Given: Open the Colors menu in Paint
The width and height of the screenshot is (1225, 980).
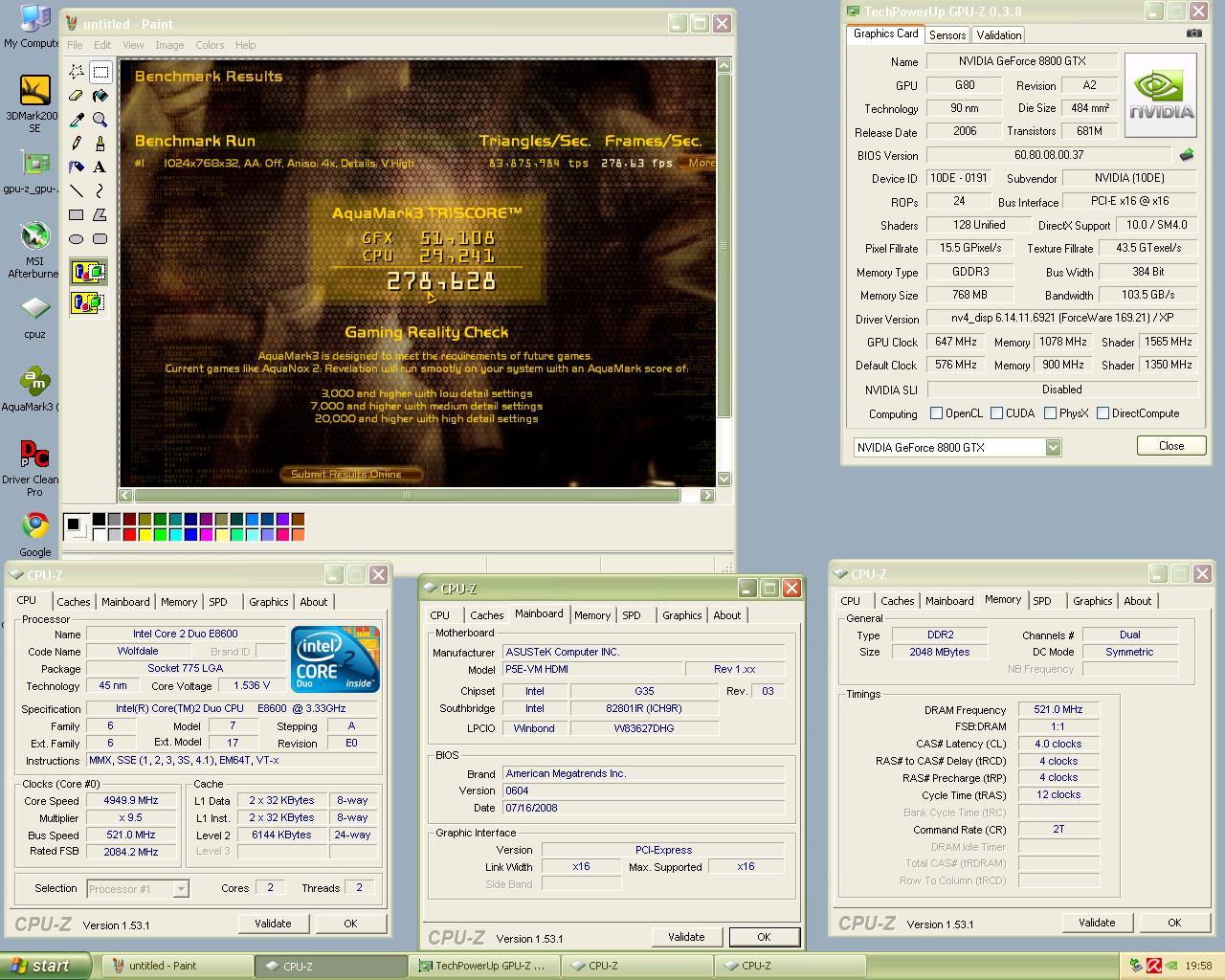Looking at the screenshot, I should point(210,45).
